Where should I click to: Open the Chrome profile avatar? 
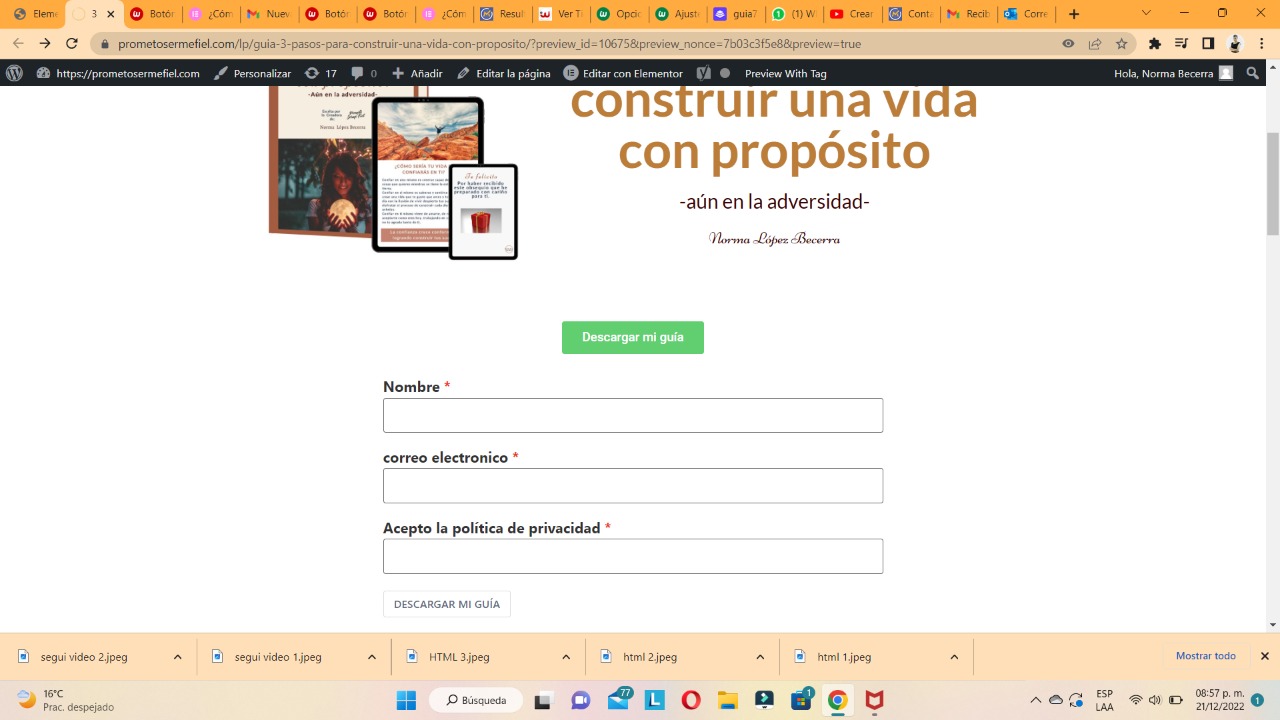pos(1235,44)
